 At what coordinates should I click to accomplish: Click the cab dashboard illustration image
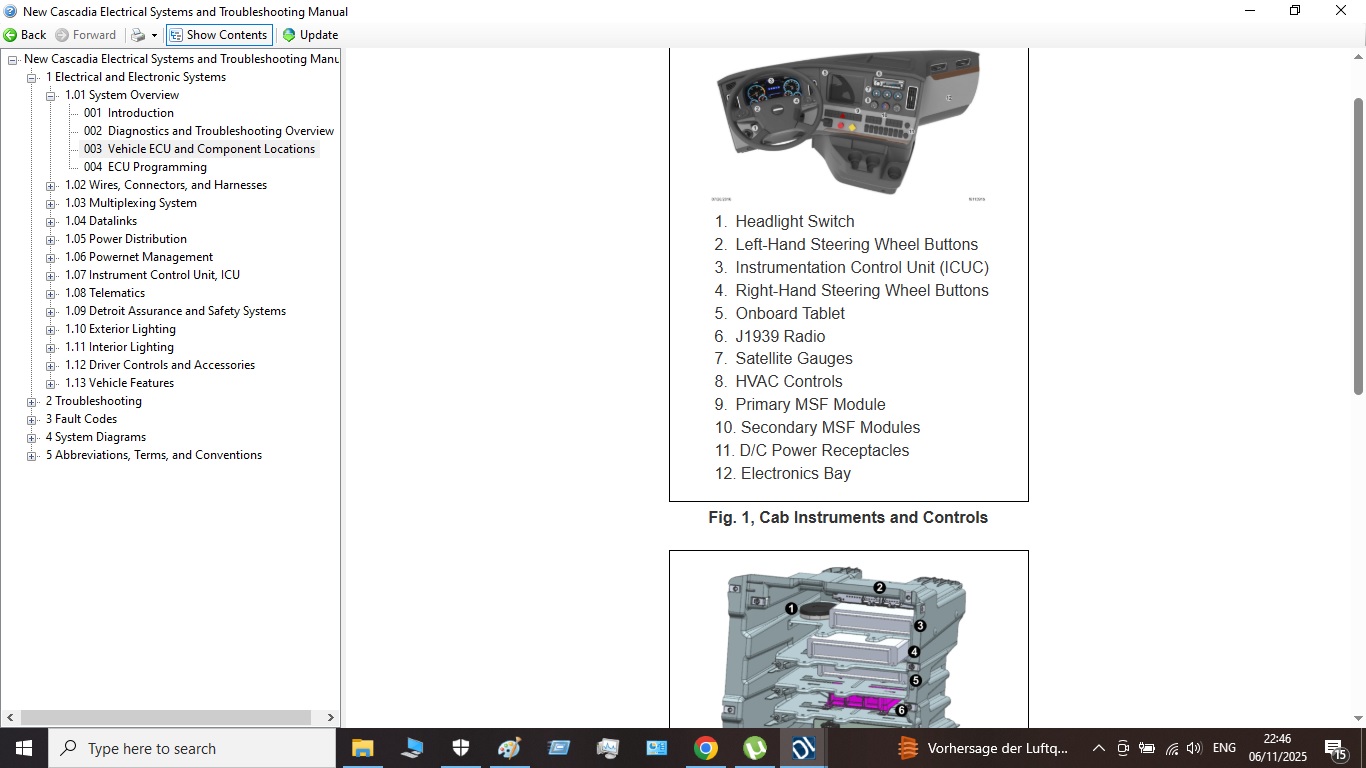coord(847,122)
